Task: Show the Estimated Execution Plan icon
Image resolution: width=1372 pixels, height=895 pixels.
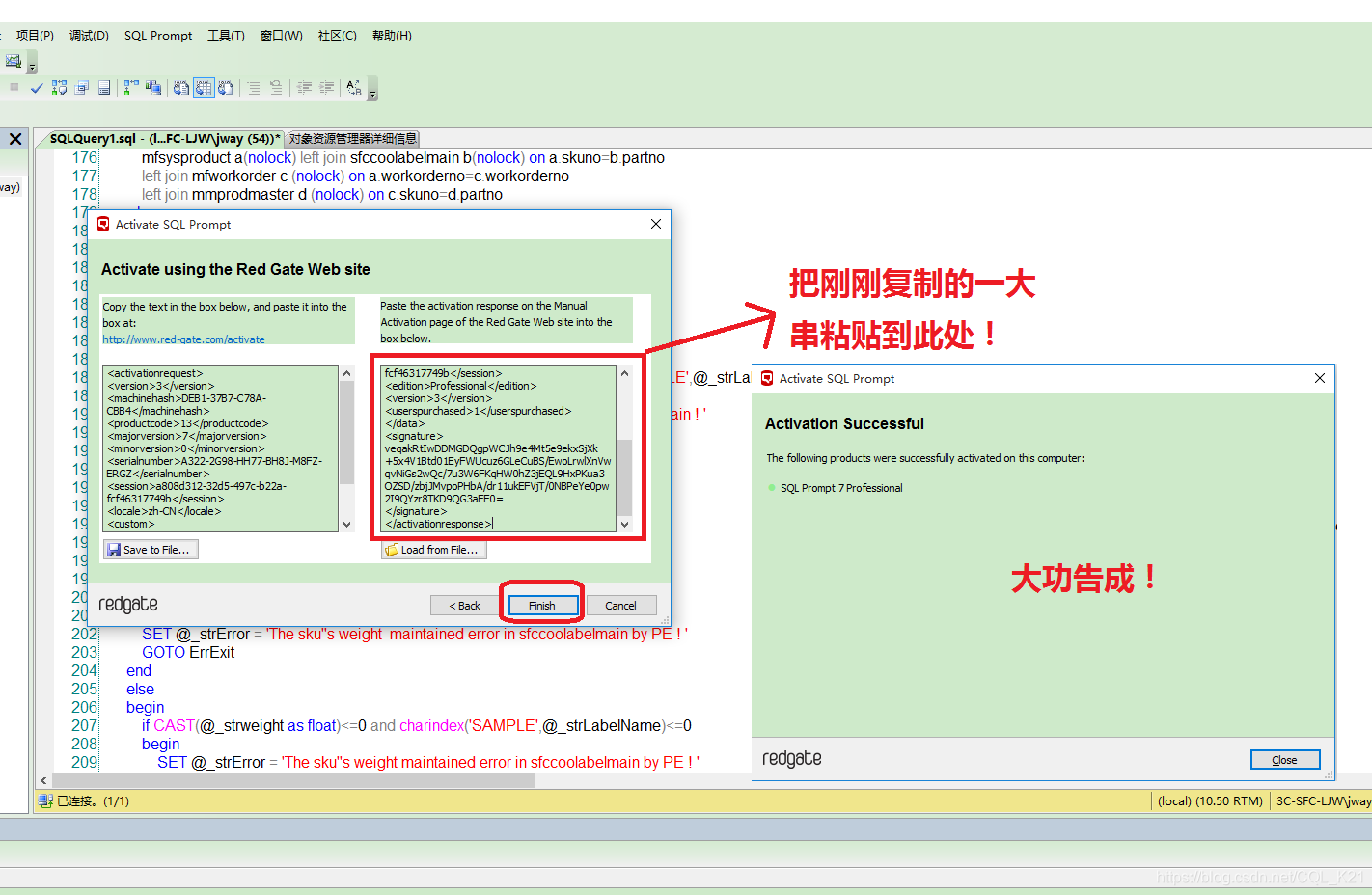Action: point(59,88)
